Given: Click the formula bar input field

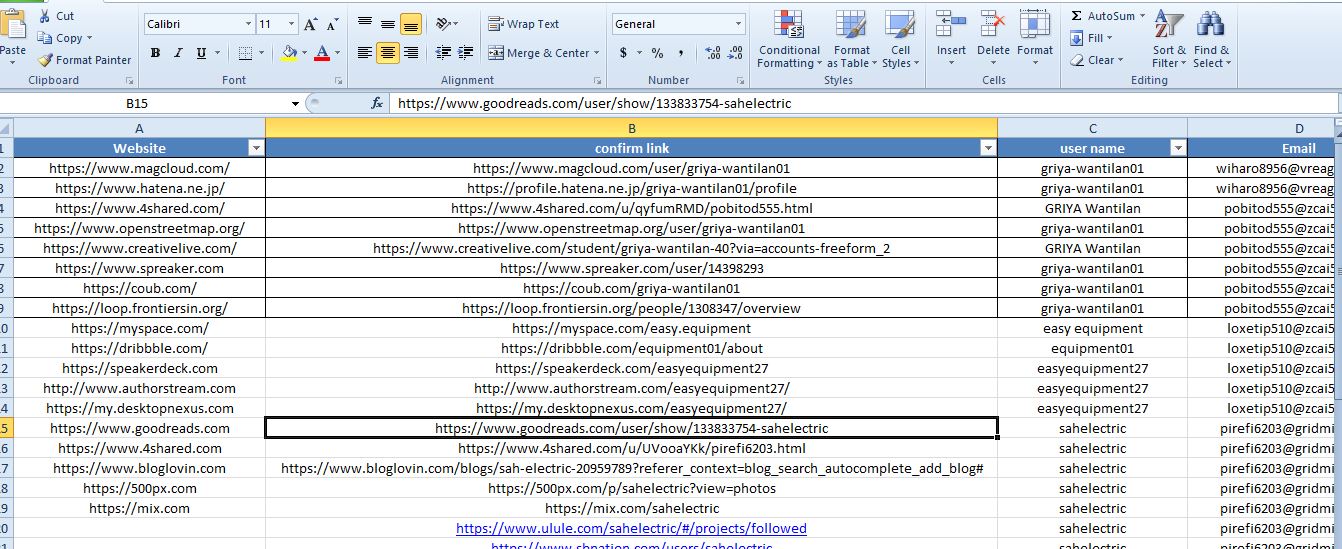Looking at the screenshot, I should (x=860, y=103).
